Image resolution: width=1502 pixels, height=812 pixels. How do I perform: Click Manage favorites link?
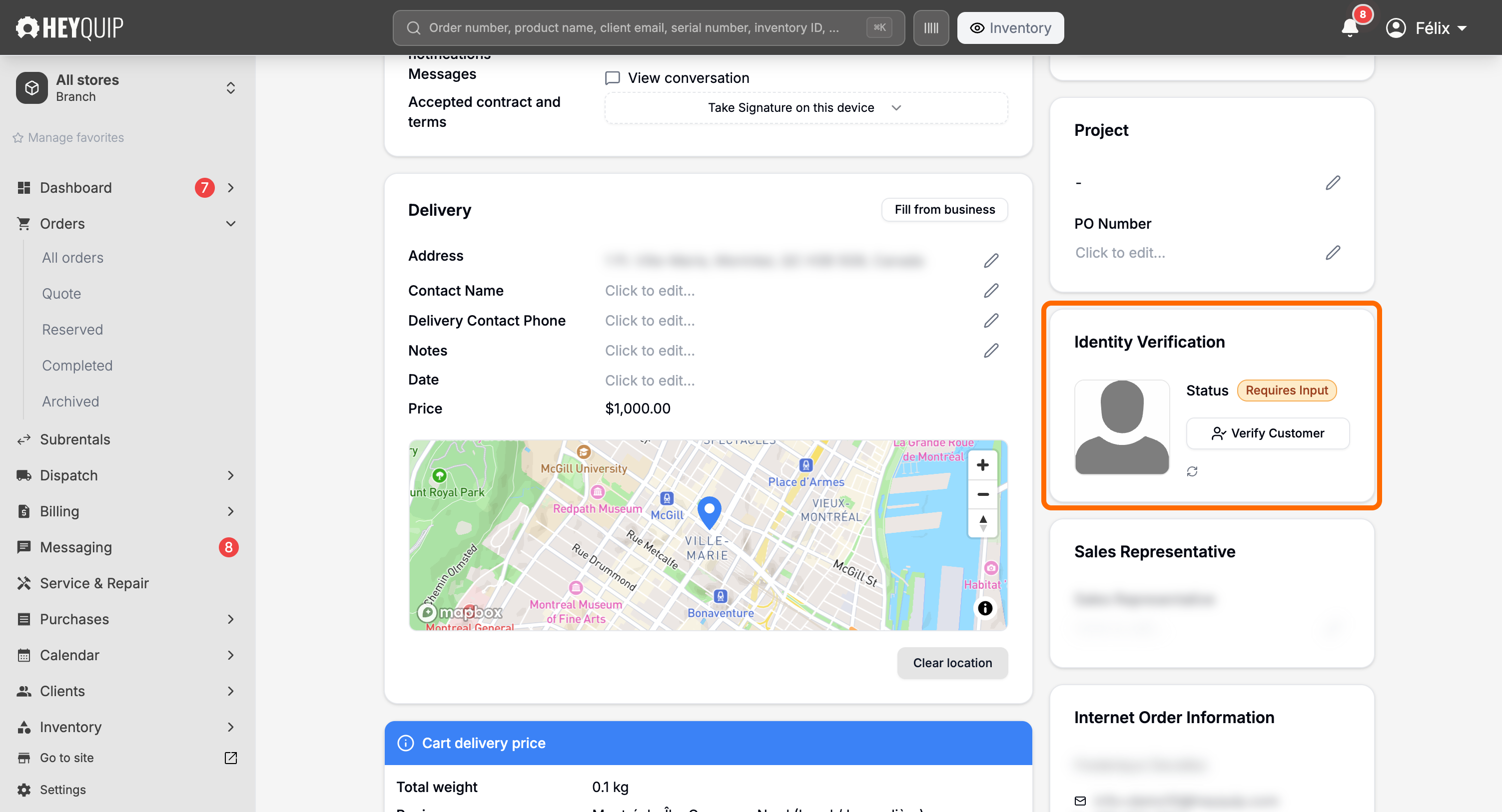coord(68,137)
